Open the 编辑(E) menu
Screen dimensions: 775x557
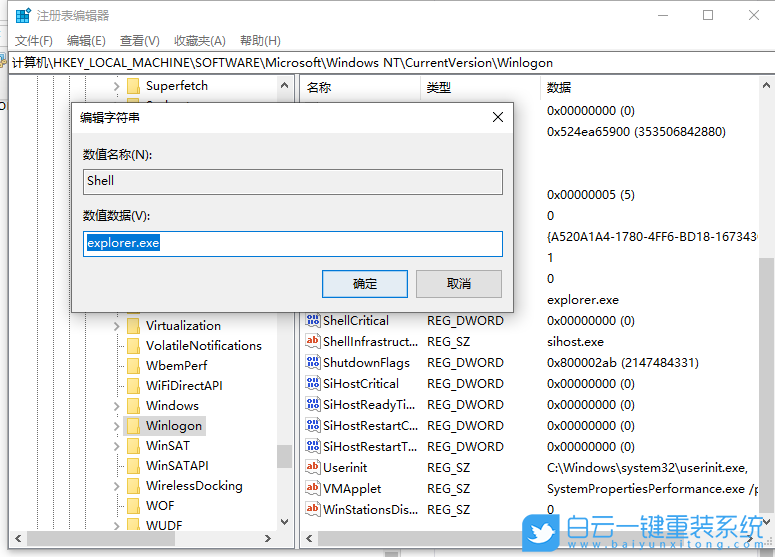click(86, 41)
